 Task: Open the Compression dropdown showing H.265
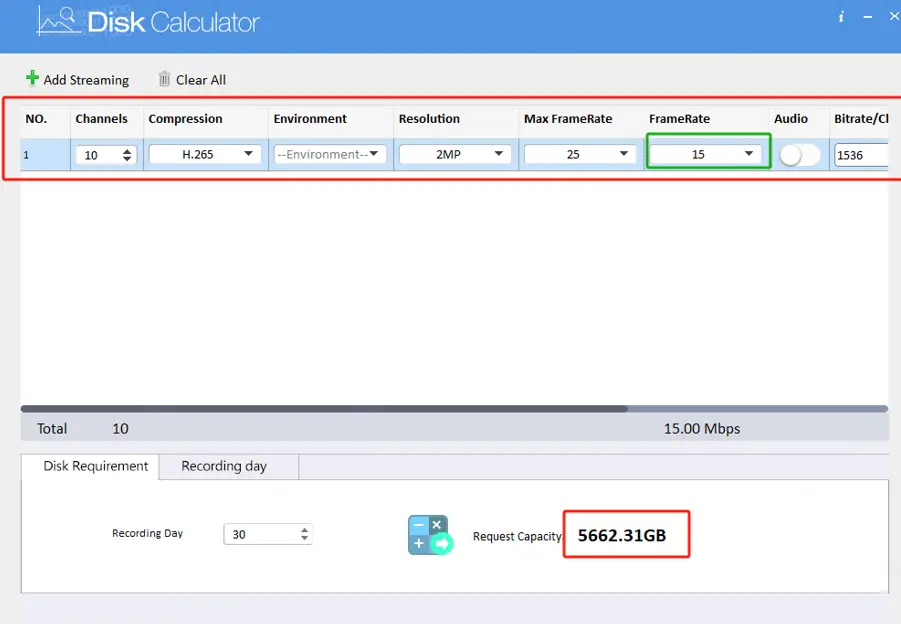(205, 154)
